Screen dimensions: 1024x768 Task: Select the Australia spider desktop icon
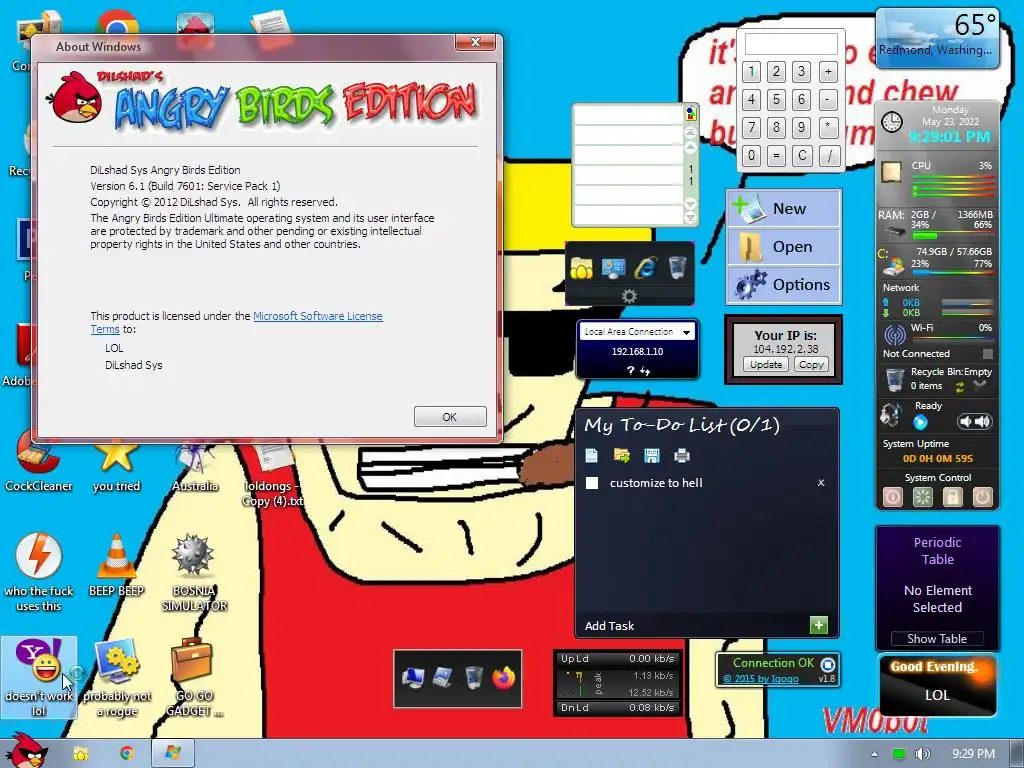(195, 465)
